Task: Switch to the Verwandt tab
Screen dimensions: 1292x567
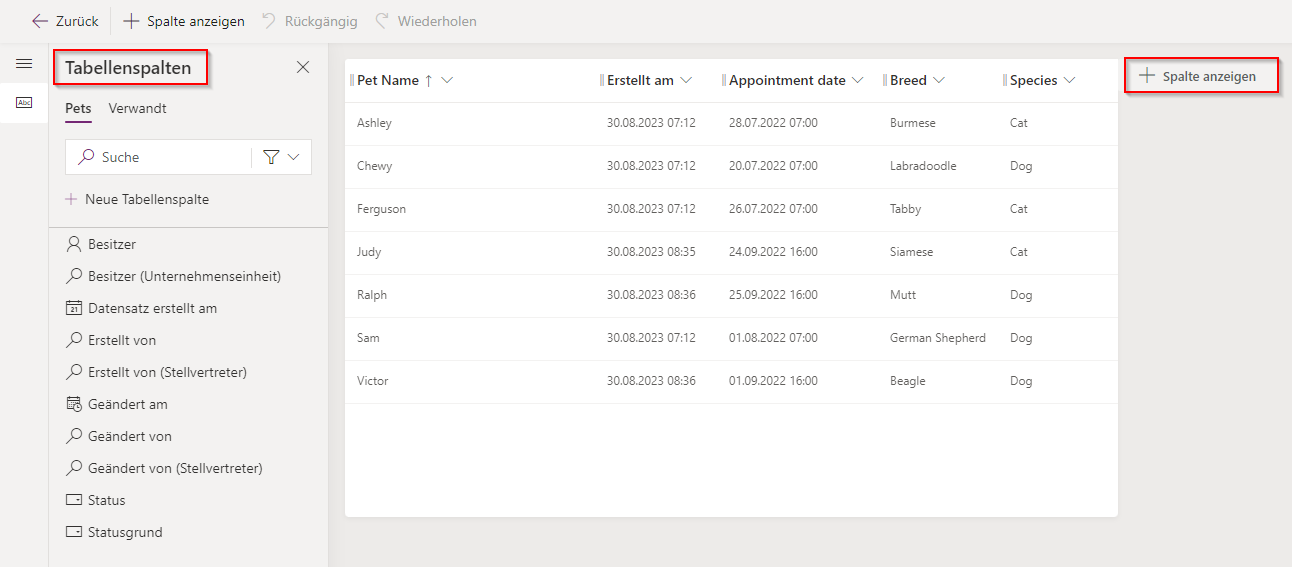Action: click(137, 108)
